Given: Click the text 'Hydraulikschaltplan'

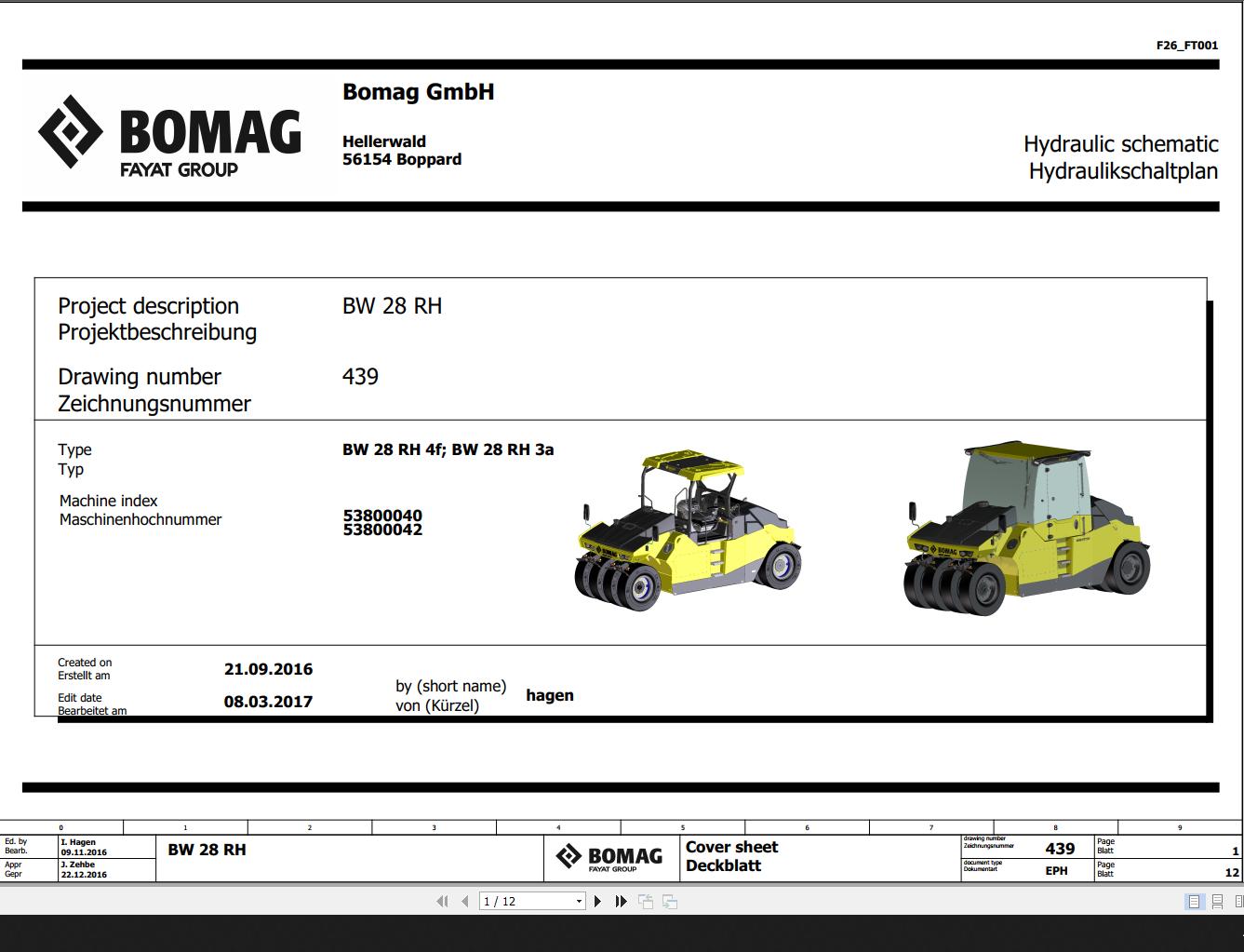Looking at the screenshot, I should [x=1123, y=171].
